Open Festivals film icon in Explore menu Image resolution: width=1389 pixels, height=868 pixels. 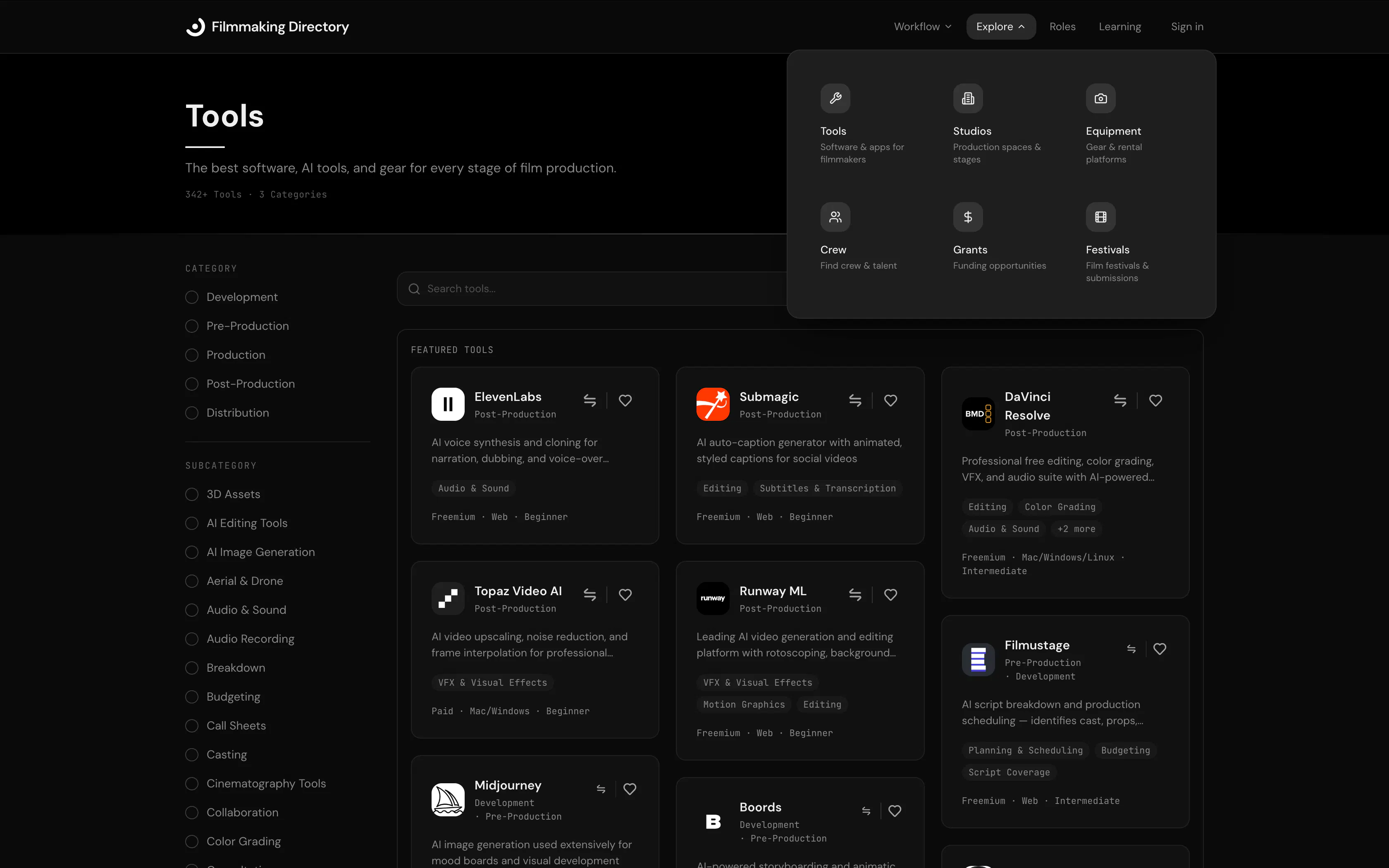1100,217
